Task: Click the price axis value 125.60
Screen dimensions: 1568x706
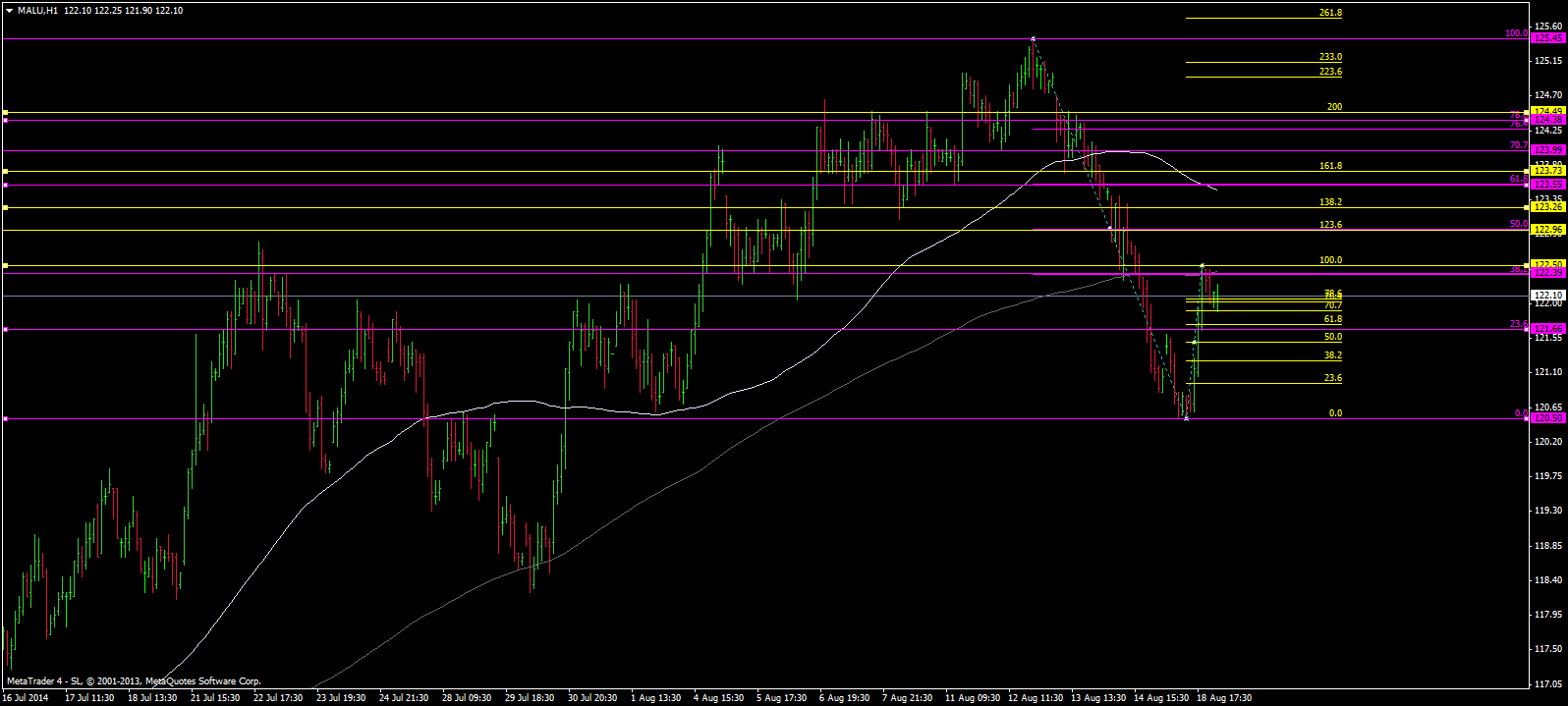Action: (1547, 26)
